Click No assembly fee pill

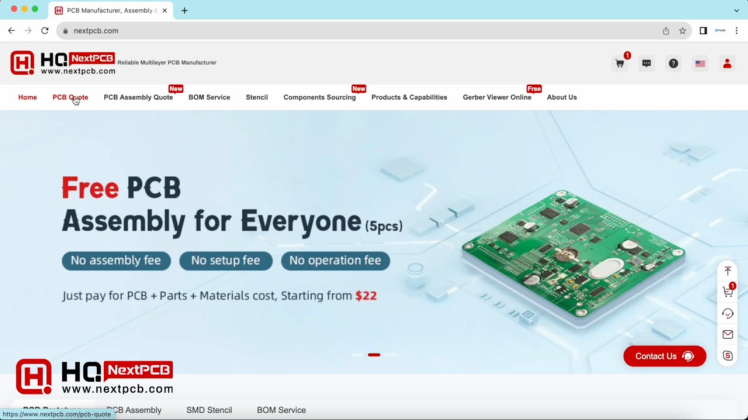point(116,261)
